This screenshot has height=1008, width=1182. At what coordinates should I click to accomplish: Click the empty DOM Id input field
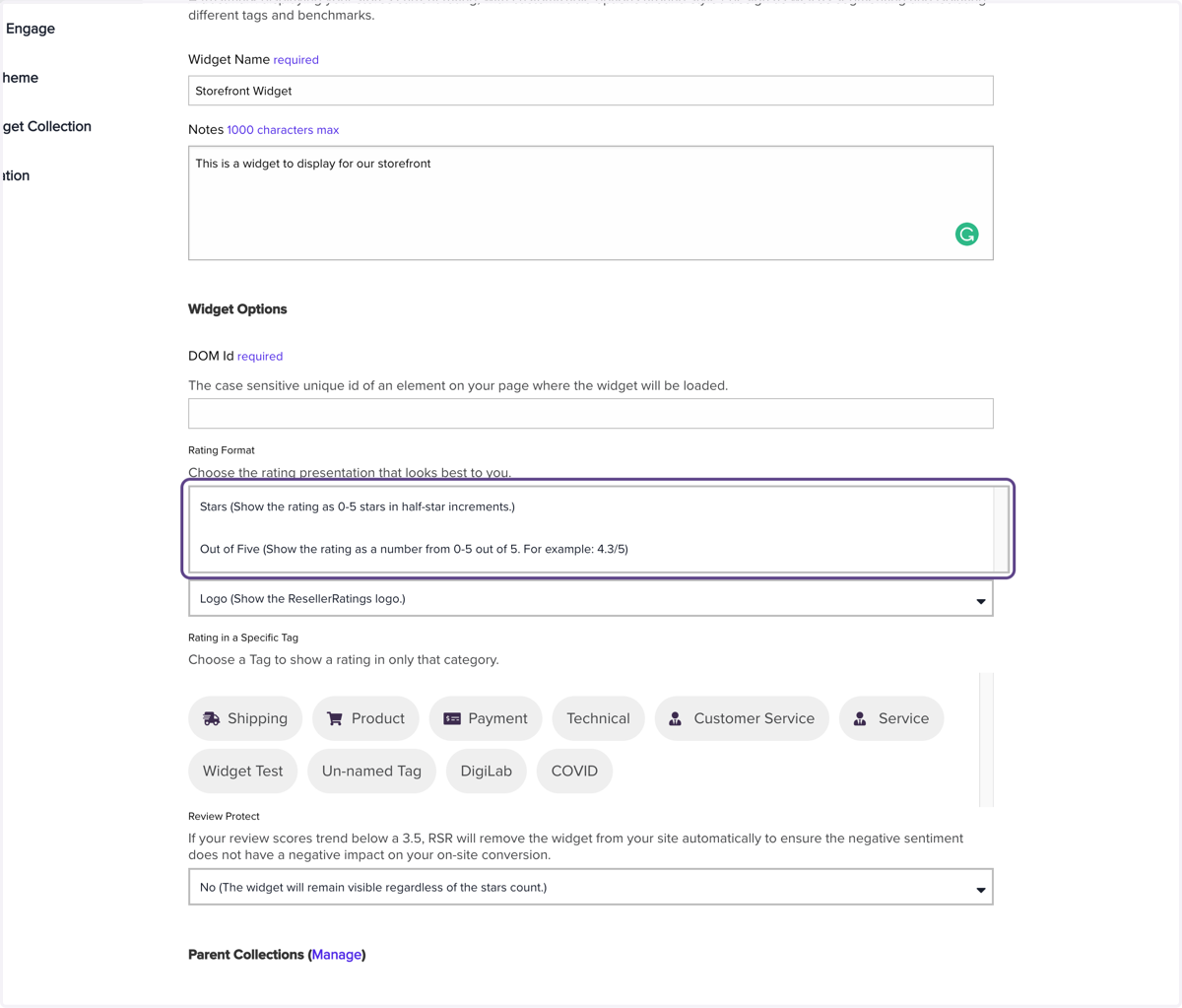(x=591, y=413)
